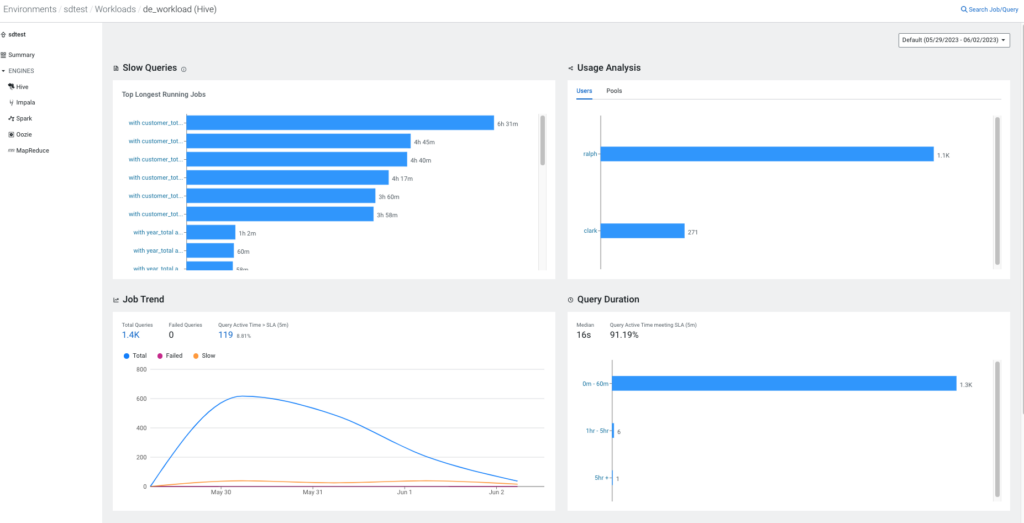Click the Slow Queries panel scrollbar
Viewport: 1024px width, 523px height.
tap(543, 140)
